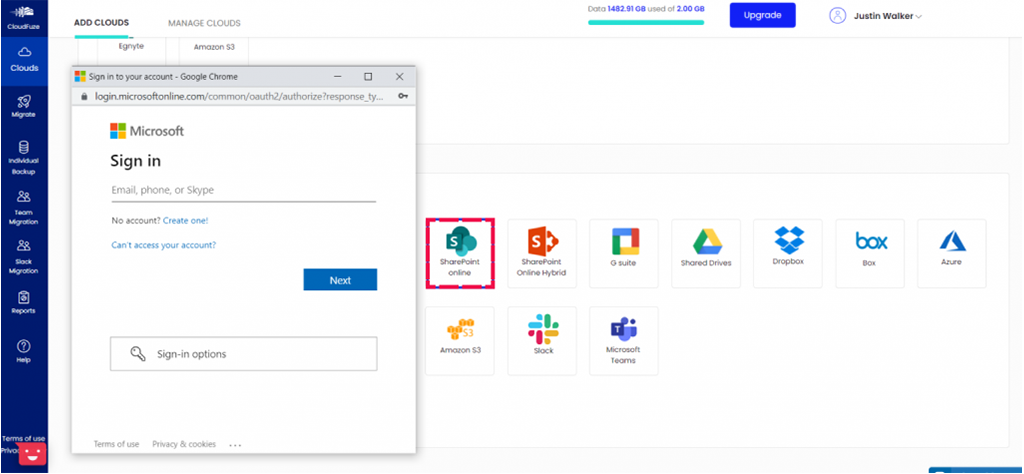Select the Shared Drives cloud tile
Screen dimensions: 1024x474
point(706,253)
